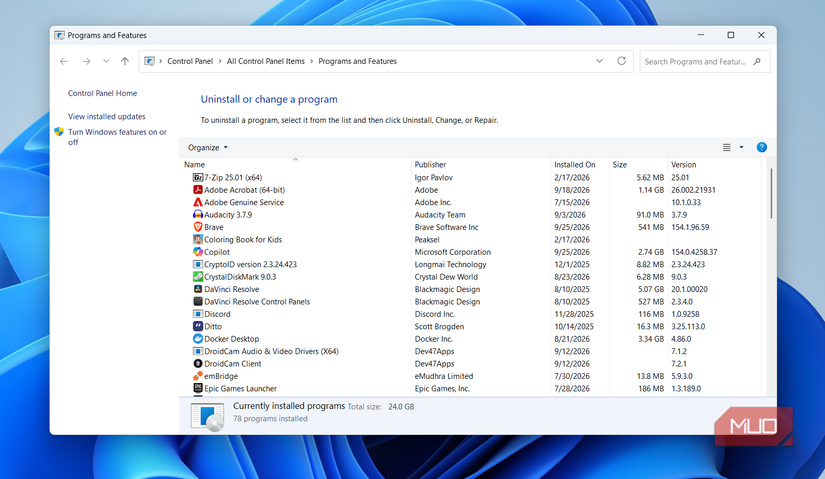Click the Currently installed programs thumbnail icon
The height and width of the screenshot is (479, 825).
207,416
